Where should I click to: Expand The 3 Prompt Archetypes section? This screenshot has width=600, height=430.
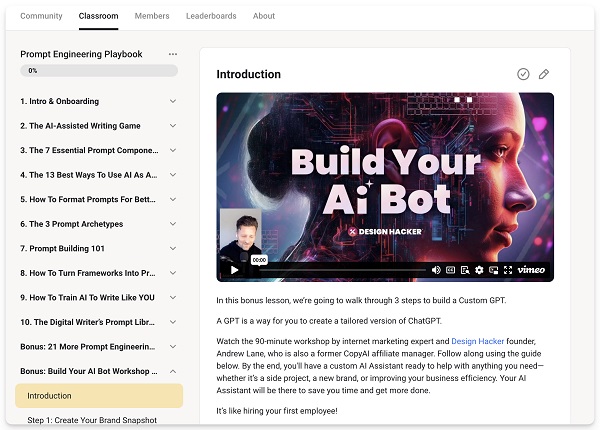tap(173, 223)
